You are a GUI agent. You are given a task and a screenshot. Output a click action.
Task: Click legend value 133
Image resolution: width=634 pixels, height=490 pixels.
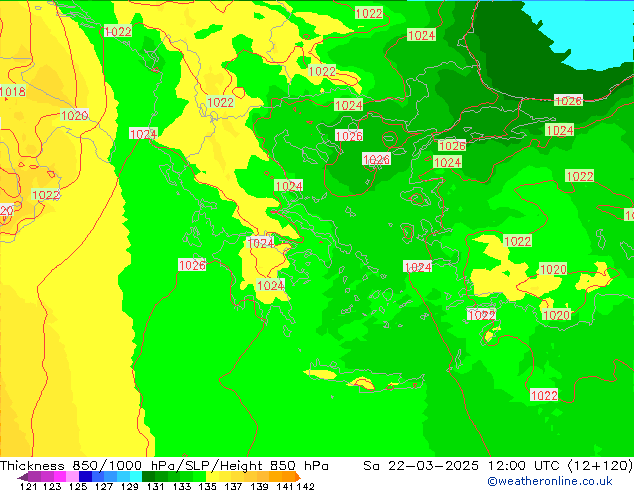(181, 486)
